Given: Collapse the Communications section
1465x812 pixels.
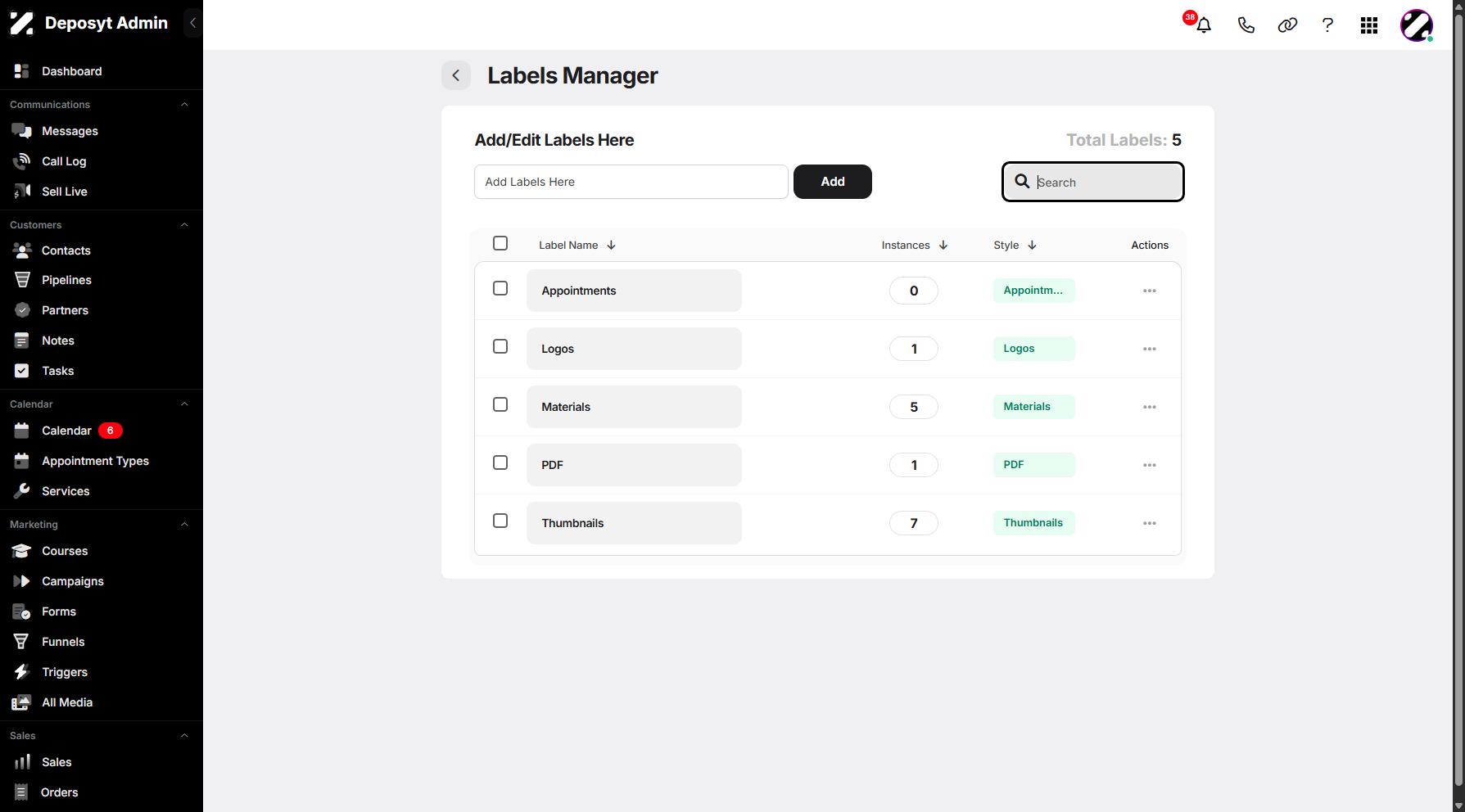Looking at the screenshot, I should (x=184, y=105).
